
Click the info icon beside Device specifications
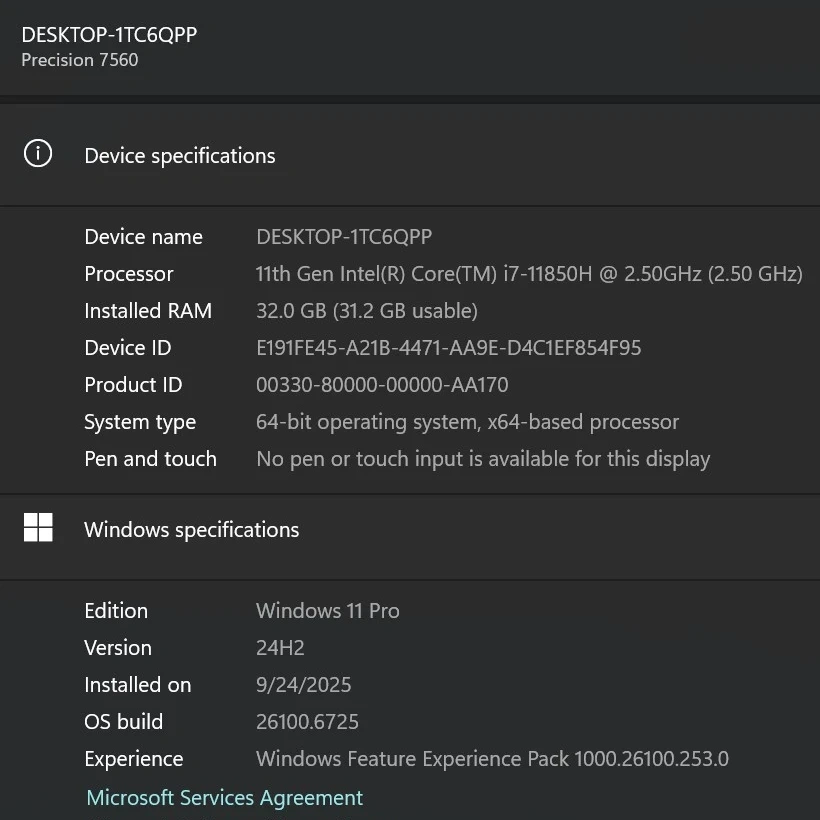point(38,154)
